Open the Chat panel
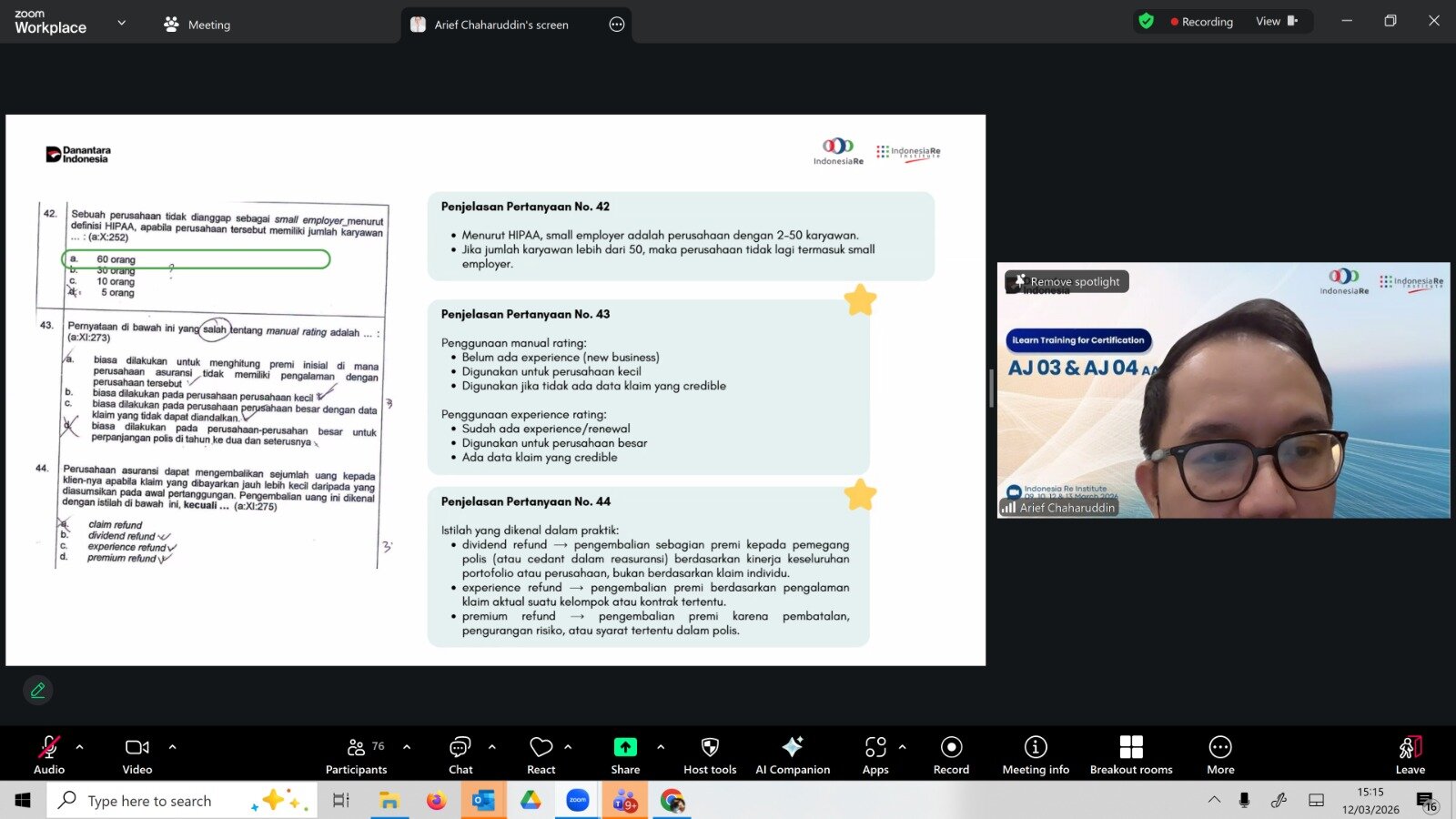The height and width of the screenshot is (819, 1456). (x=460, y=755)
